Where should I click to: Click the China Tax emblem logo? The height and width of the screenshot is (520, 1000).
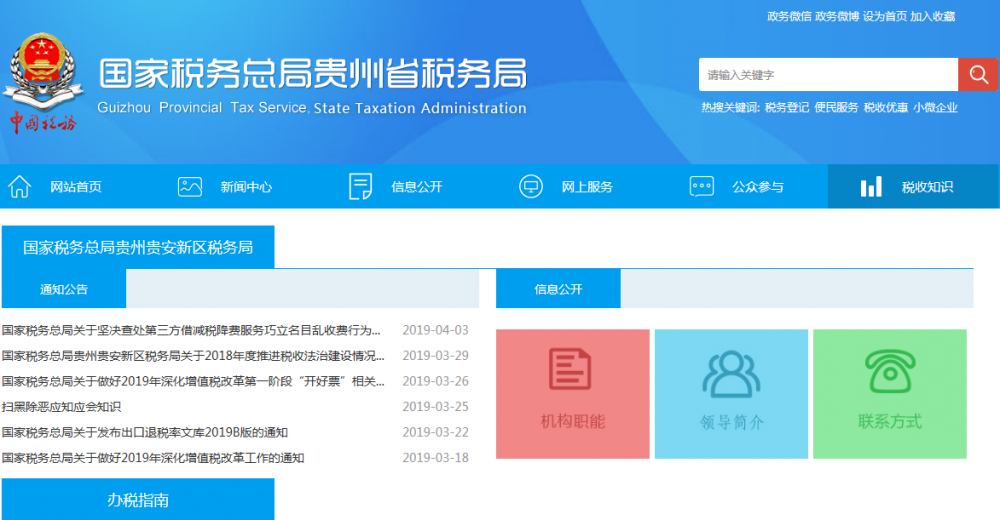(43, 85)
